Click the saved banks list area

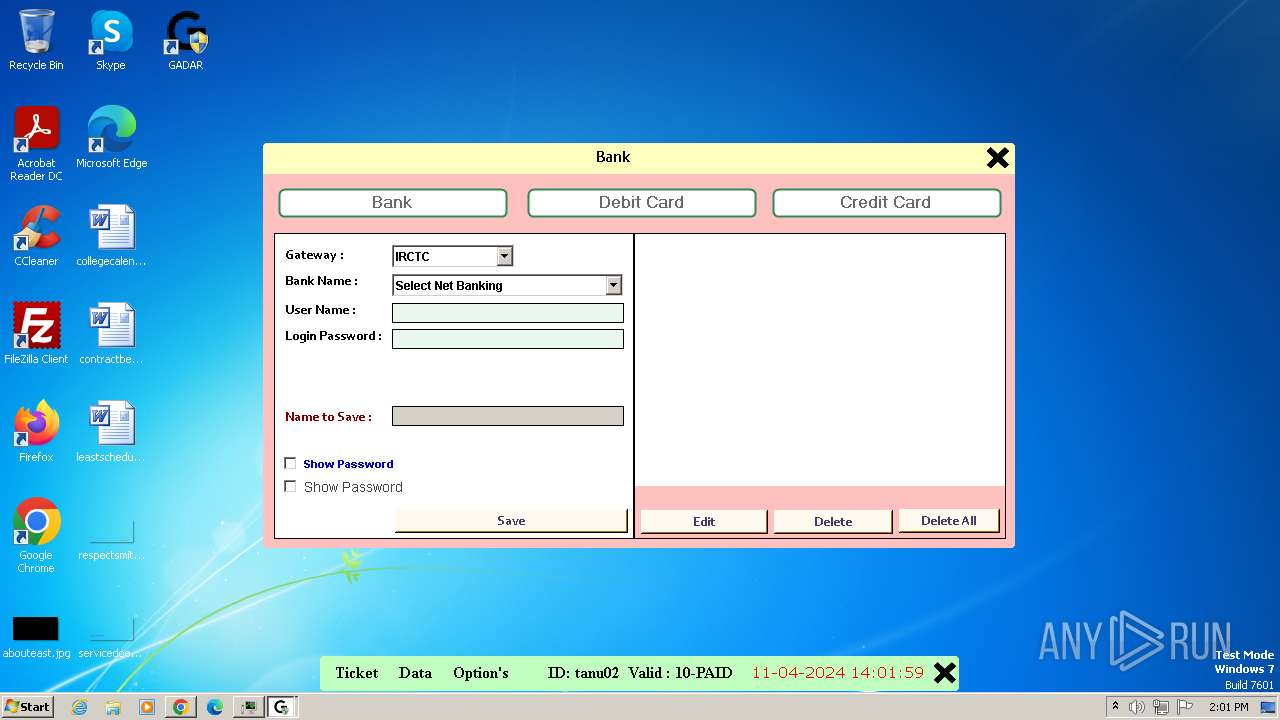[820, 360]
